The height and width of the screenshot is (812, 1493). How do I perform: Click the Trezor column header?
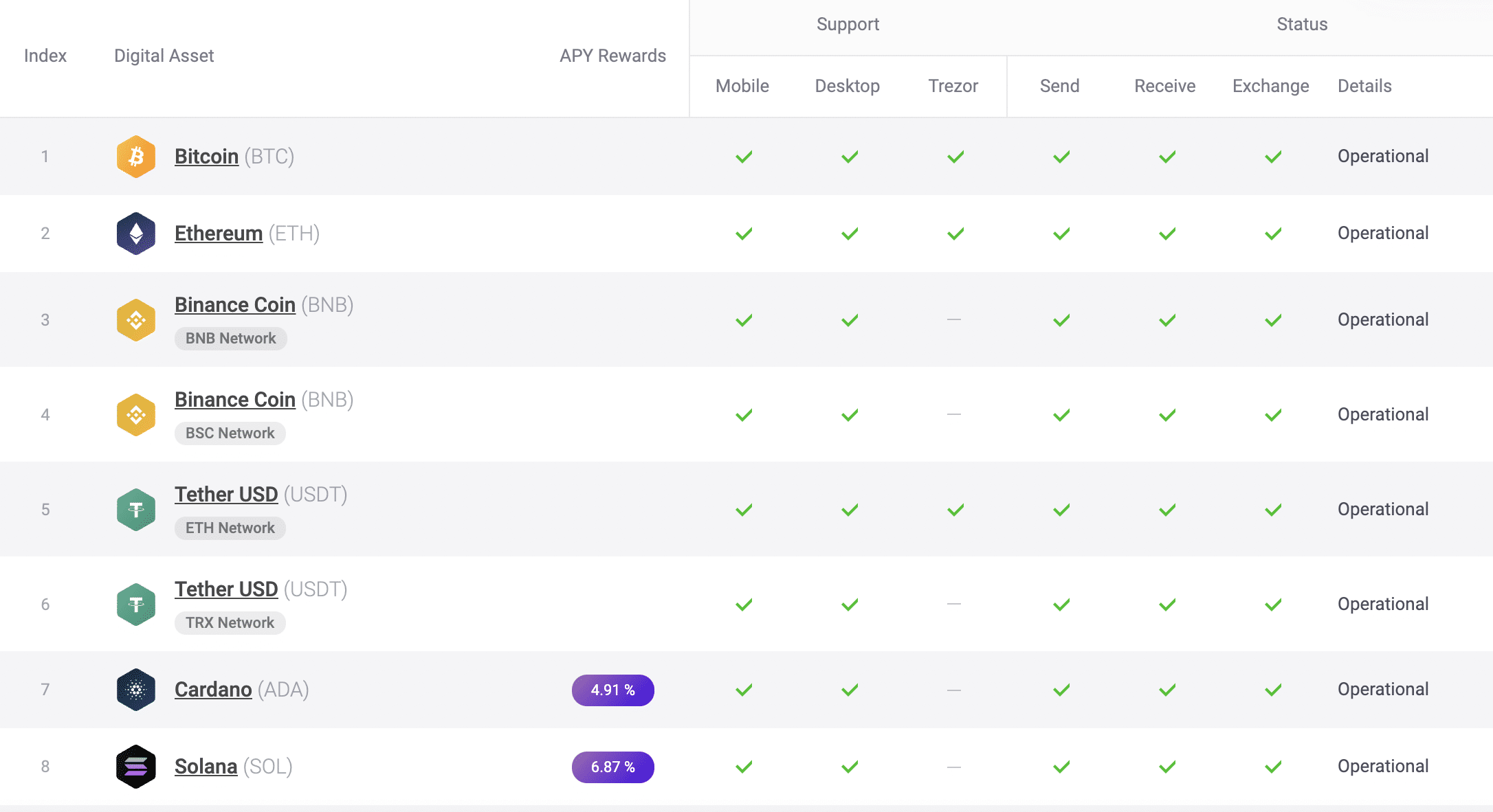click(x=953, y=86)
